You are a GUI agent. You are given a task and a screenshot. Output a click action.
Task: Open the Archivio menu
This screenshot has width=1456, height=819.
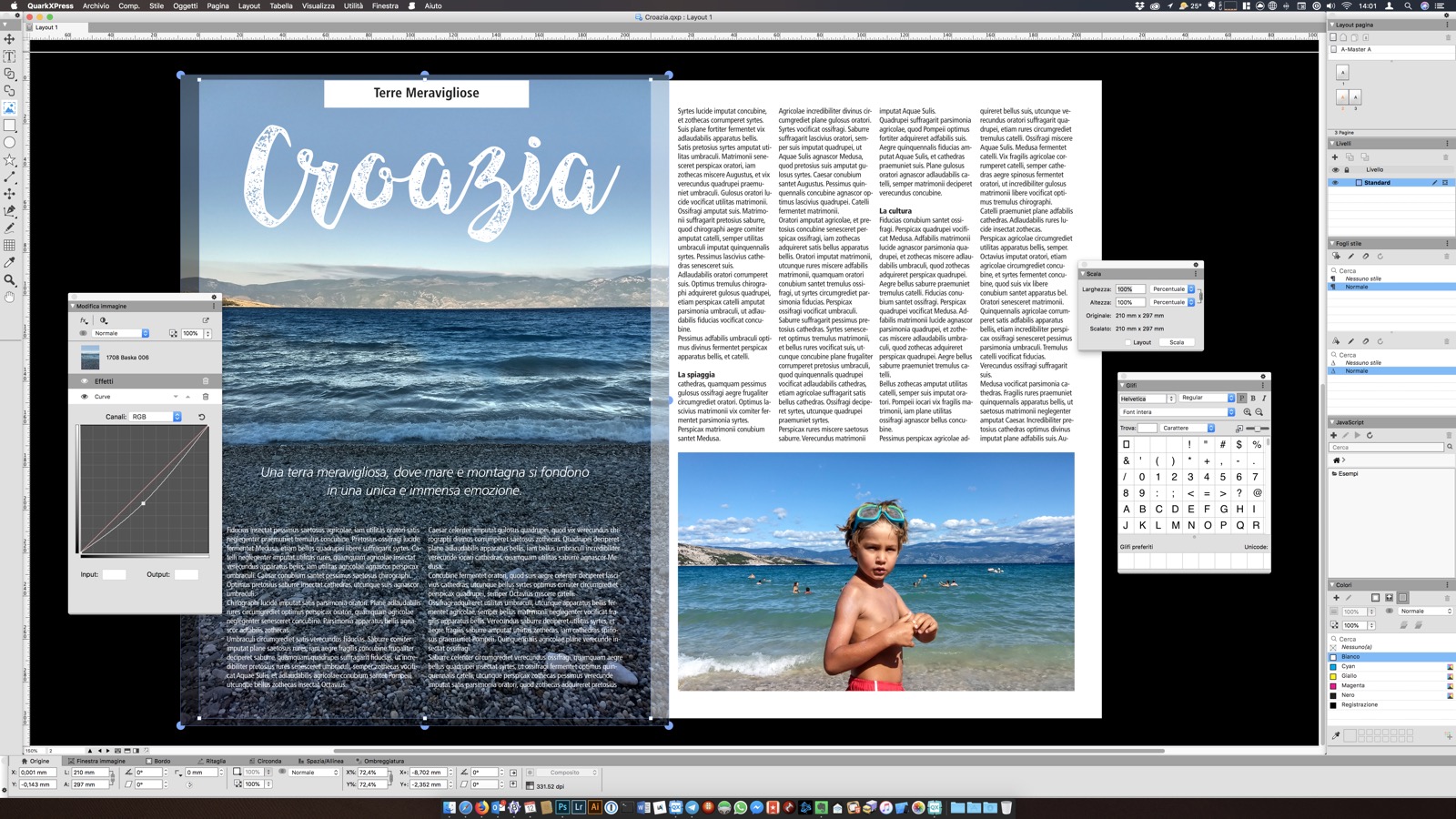click(96, 5)
